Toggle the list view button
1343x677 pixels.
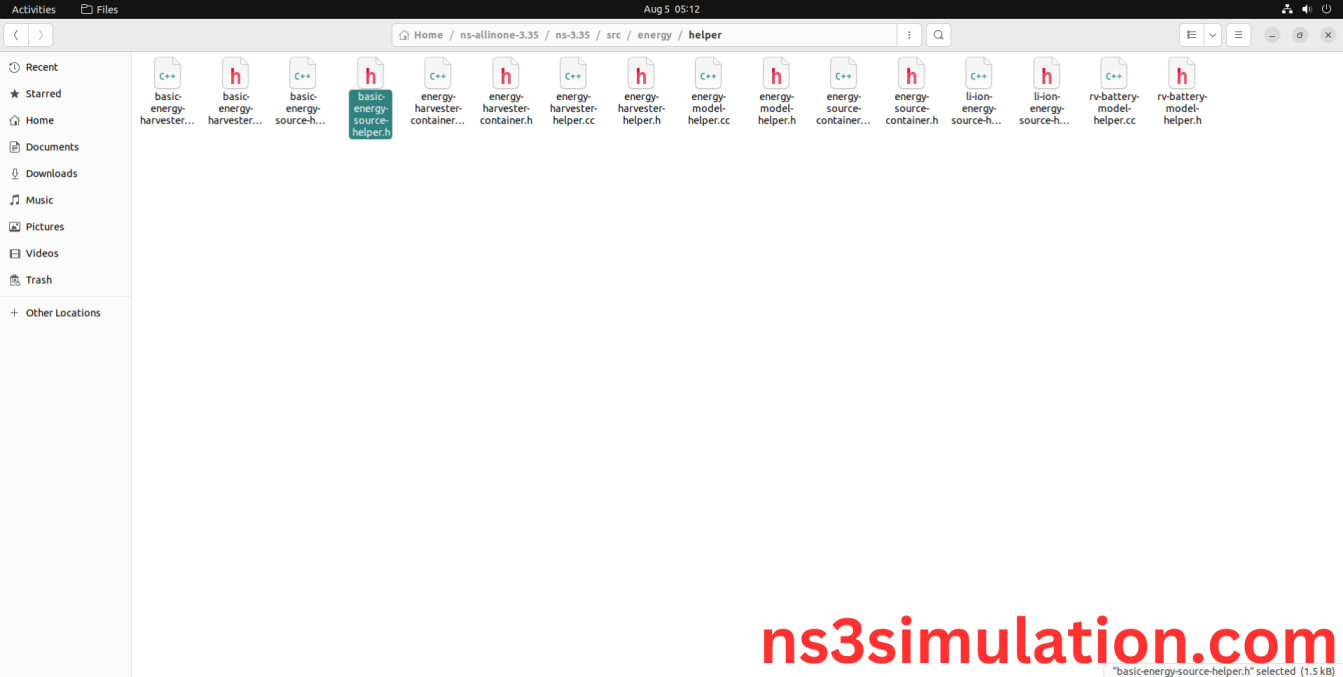[x=1191, y=35]
